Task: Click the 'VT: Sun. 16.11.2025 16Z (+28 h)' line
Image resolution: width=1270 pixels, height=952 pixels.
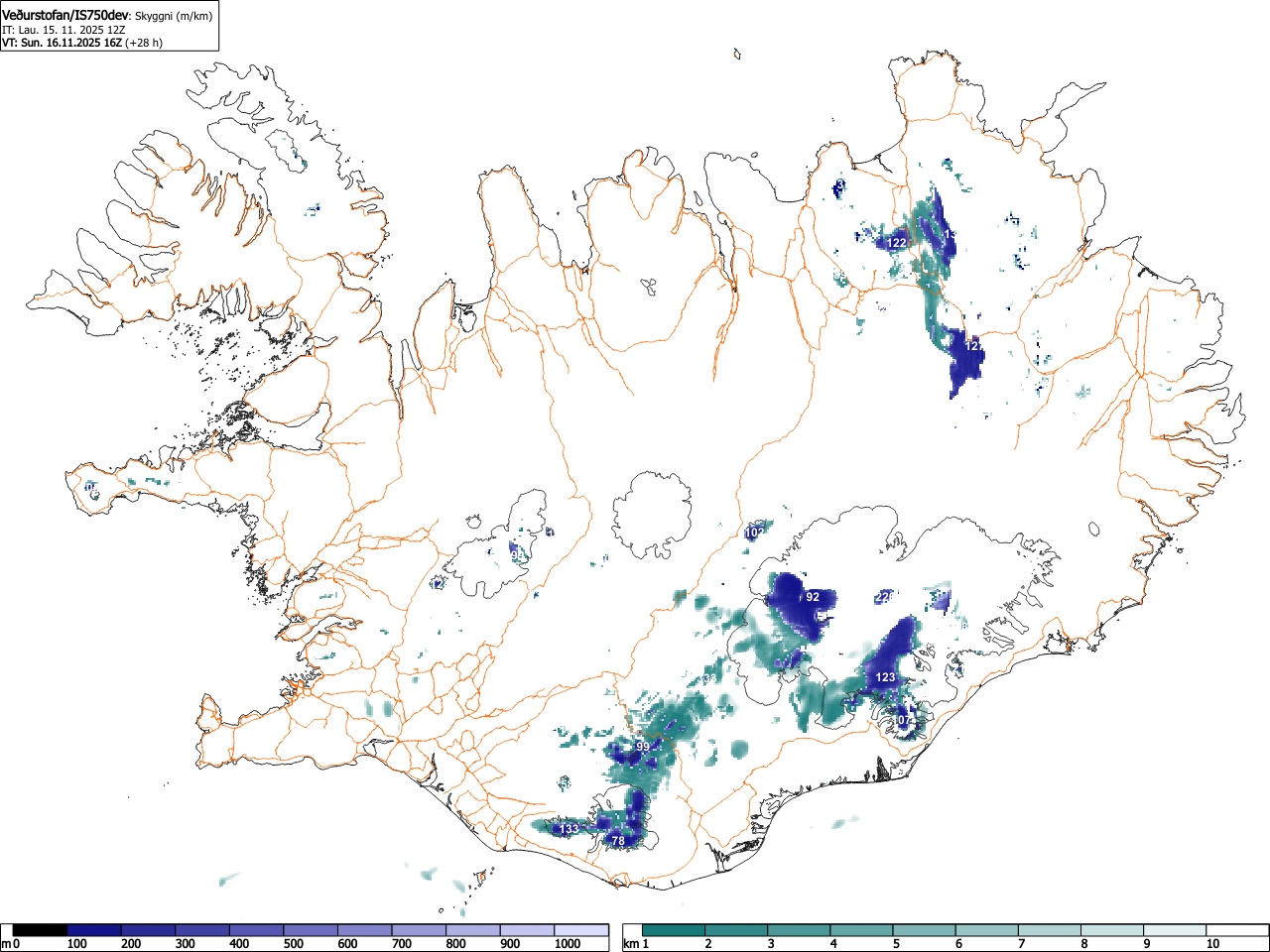Action: [x=82, y=43]
